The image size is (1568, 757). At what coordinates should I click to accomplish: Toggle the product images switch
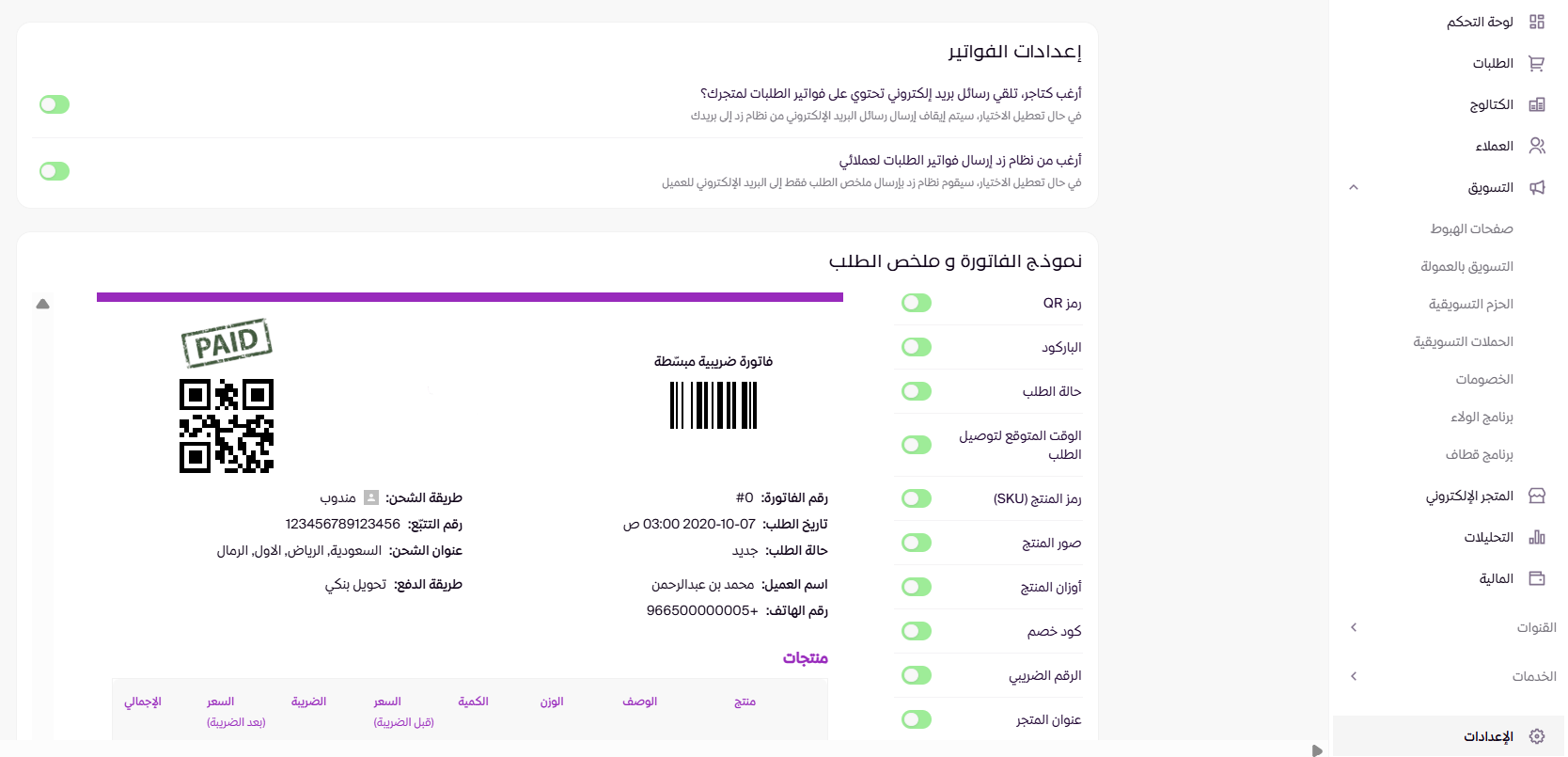coord(917,543)
